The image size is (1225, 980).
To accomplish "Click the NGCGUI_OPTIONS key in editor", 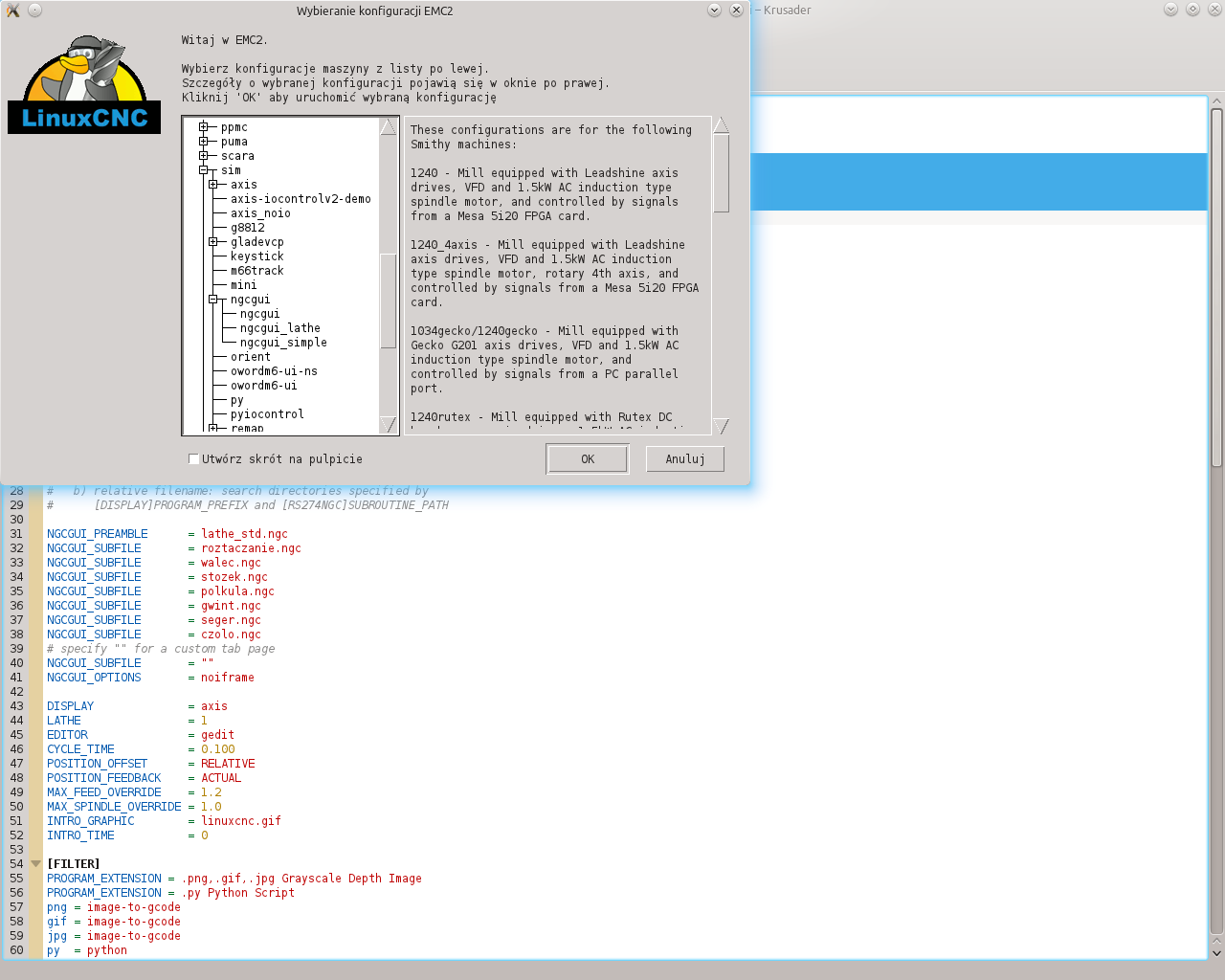I will 94,678.
